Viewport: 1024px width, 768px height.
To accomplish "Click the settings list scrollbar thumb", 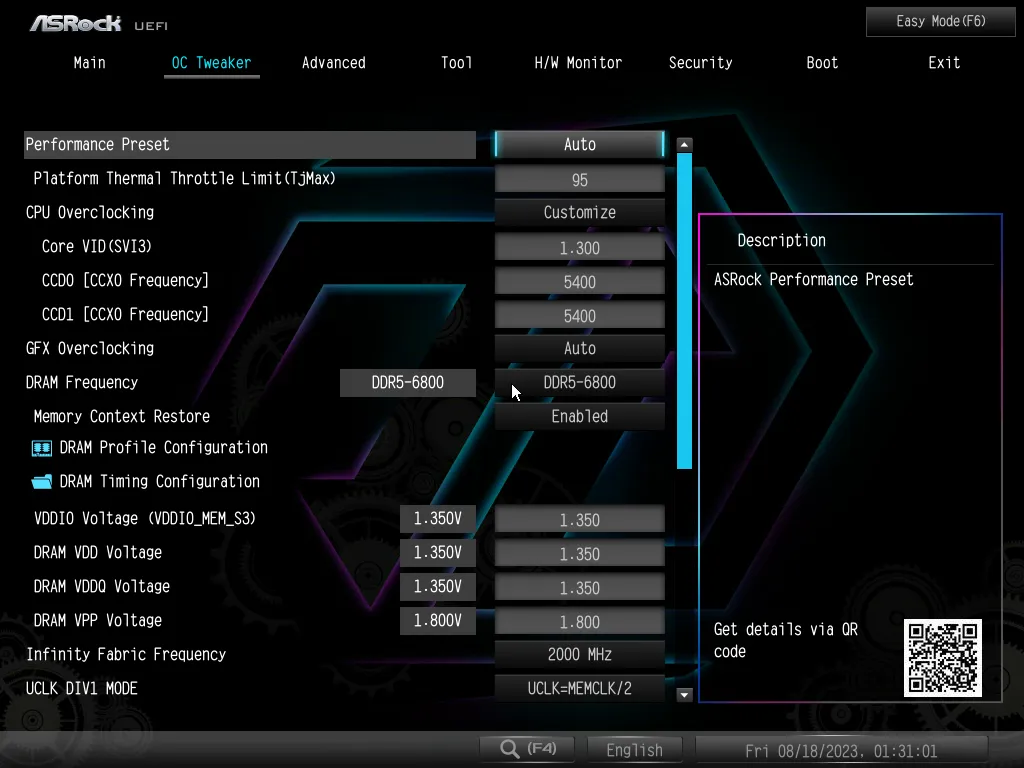I will click(x=684, y=311).
